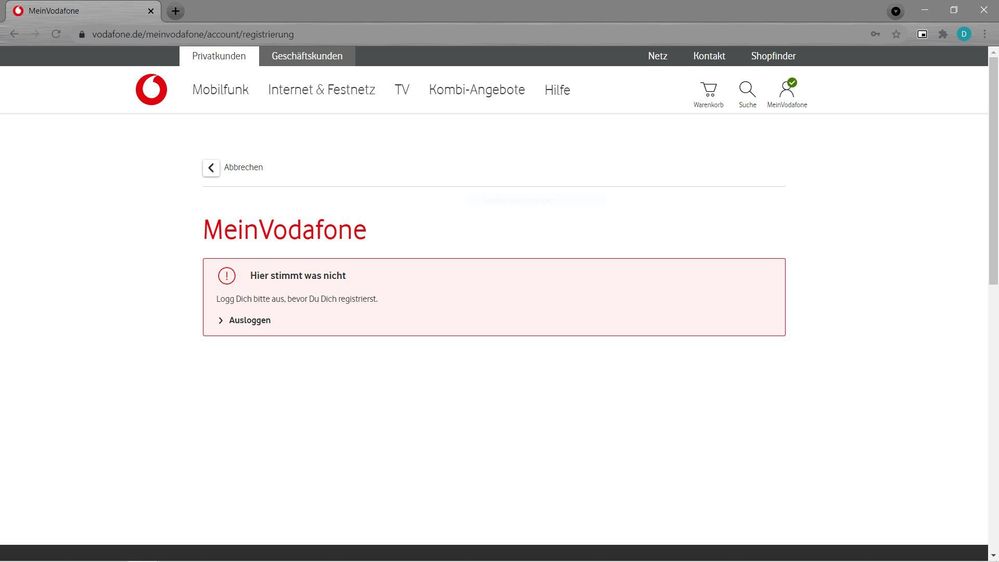This screenshot has width=999, height=562.
Task: Open the TV menu
Action: click(402, 90)
